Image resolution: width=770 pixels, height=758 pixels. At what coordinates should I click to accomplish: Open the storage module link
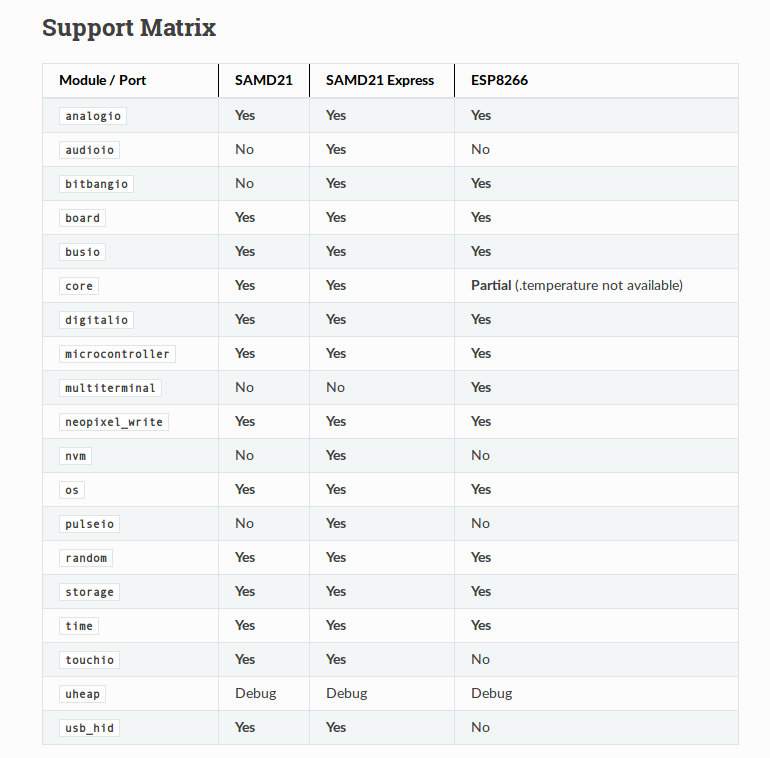(89, 592)
